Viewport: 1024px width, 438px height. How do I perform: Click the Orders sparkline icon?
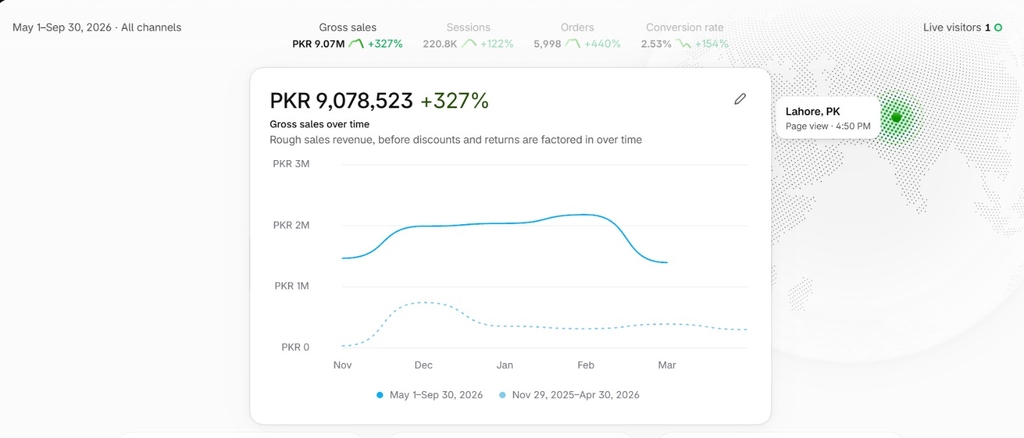tap(573, 44)
